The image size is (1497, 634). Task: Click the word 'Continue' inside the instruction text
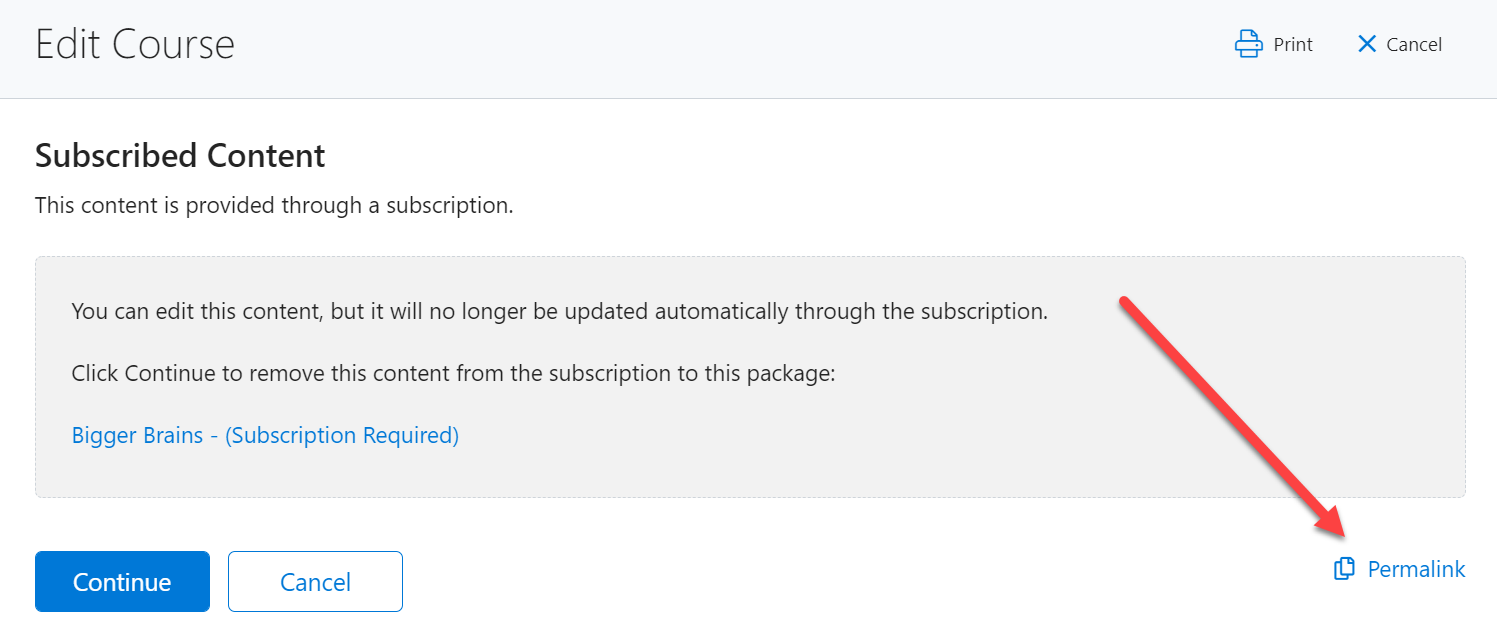[170, 374]
